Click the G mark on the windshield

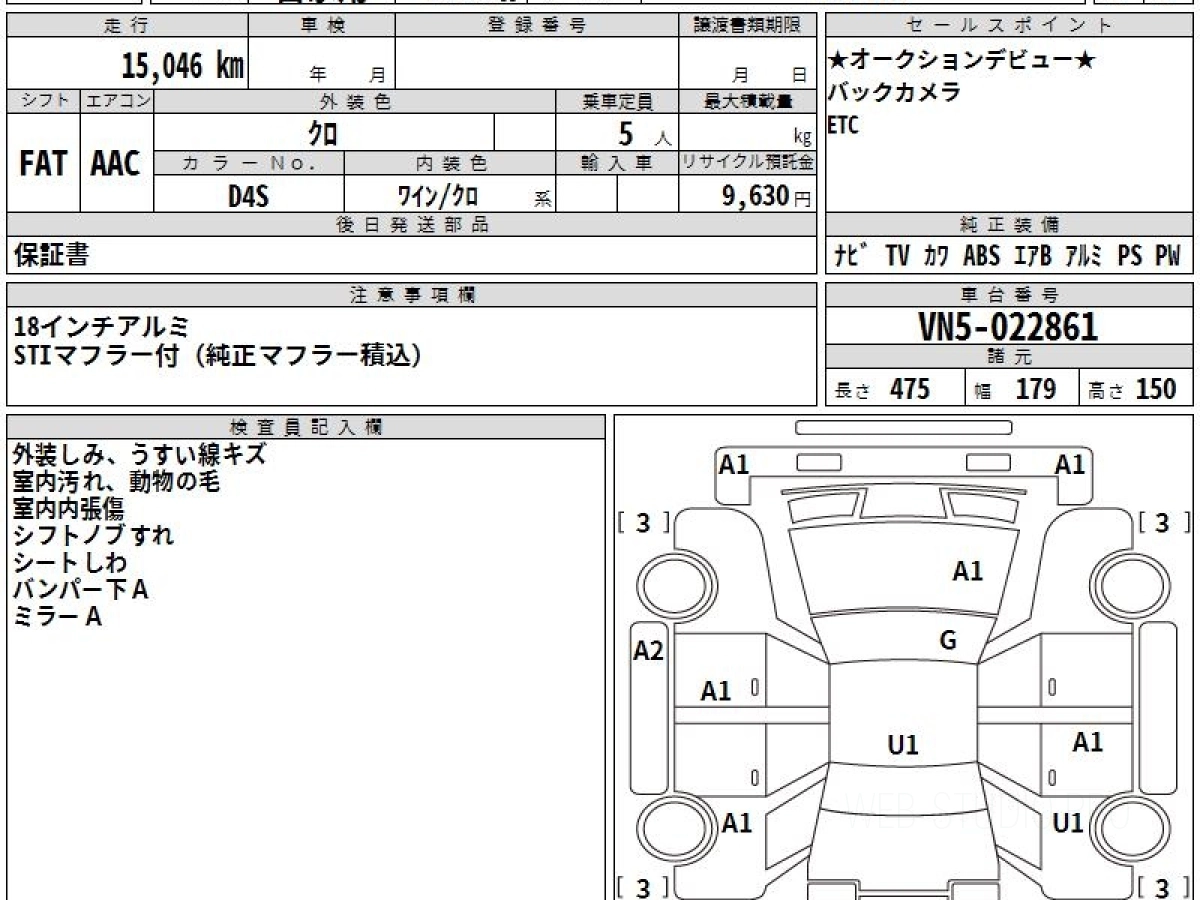(948, 641)
